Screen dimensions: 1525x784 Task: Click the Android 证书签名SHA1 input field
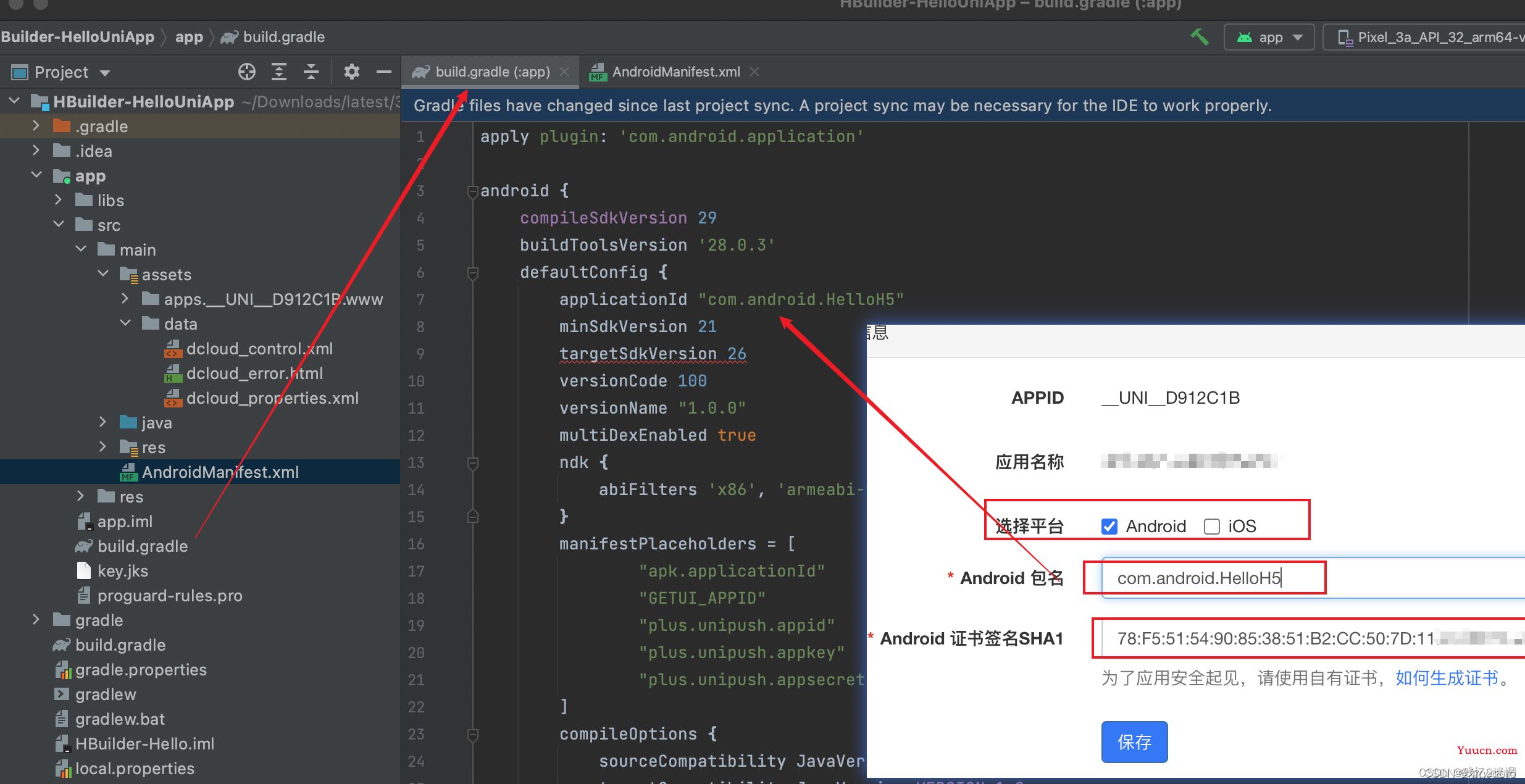(x=1313, y=638)
